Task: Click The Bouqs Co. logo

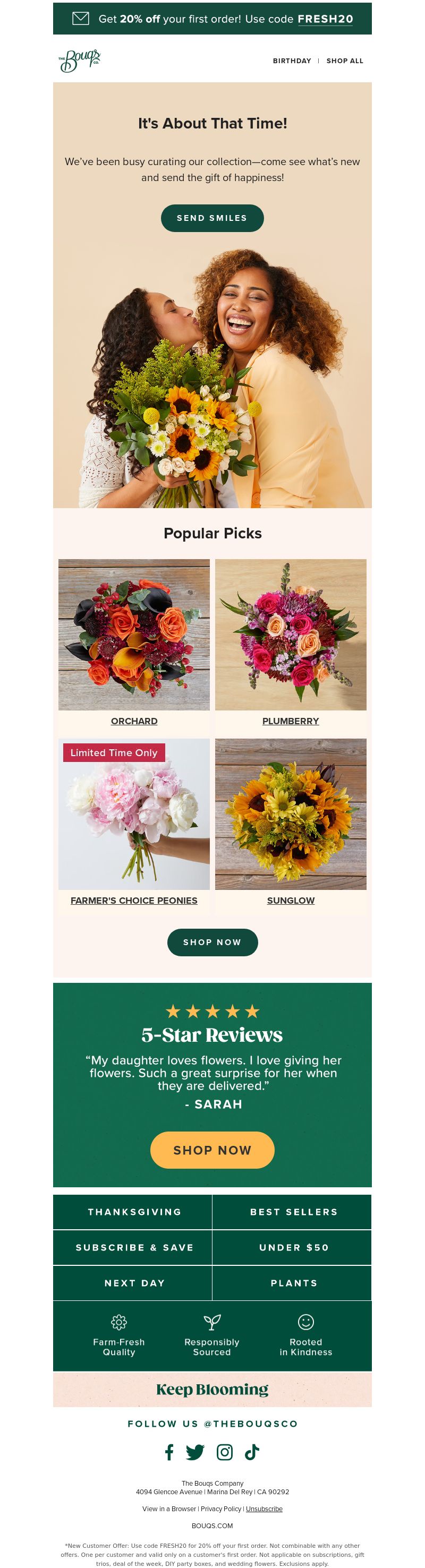Action: 80,61
